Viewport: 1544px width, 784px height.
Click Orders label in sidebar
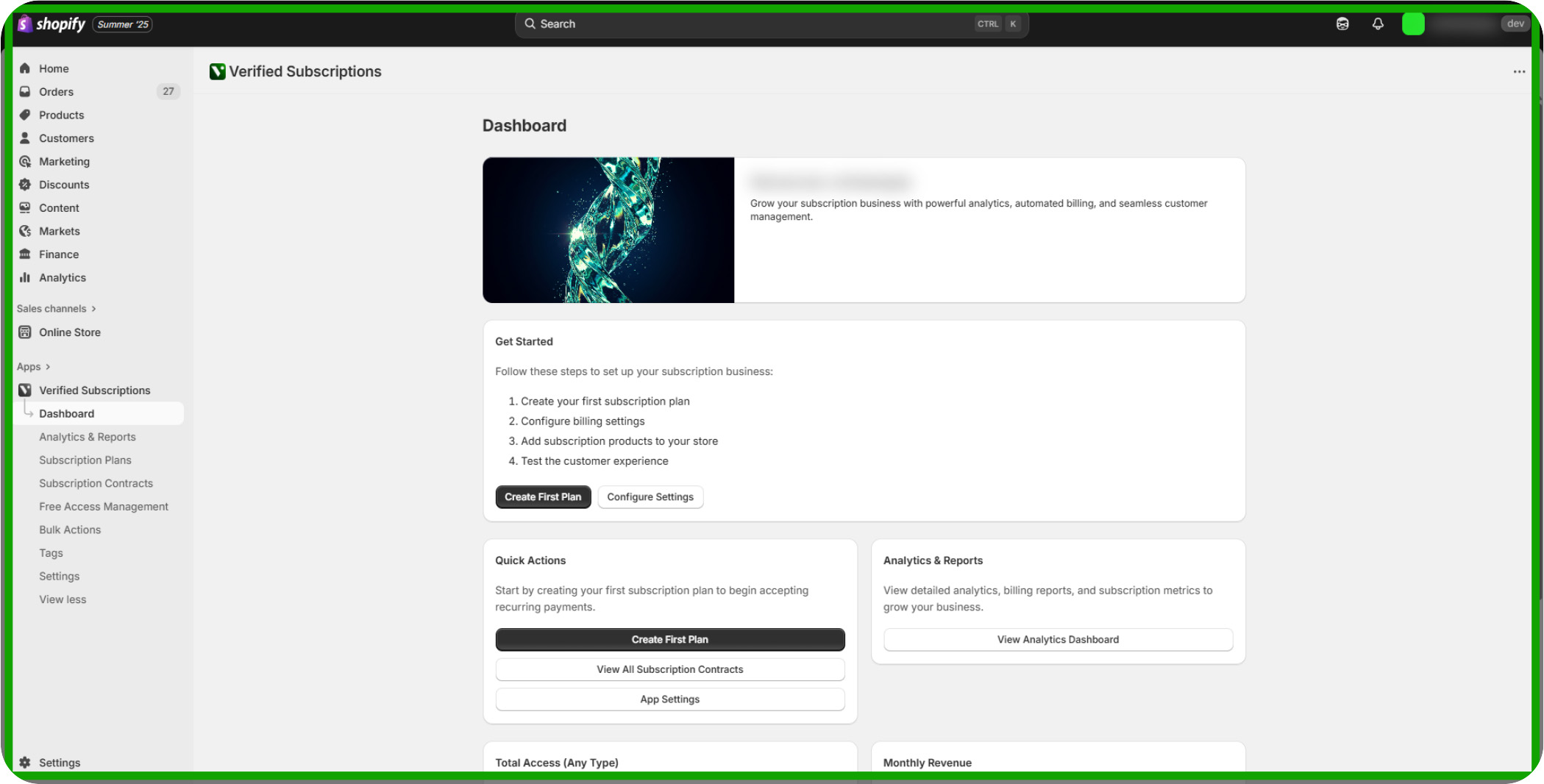point(56,91)
